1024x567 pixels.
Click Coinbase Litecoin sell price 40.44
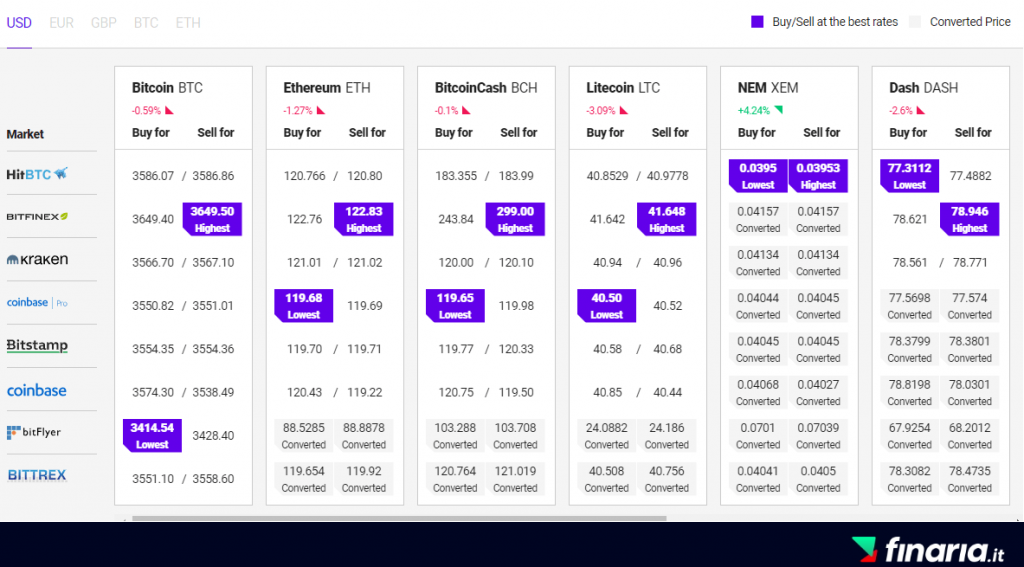click(667, 392)
